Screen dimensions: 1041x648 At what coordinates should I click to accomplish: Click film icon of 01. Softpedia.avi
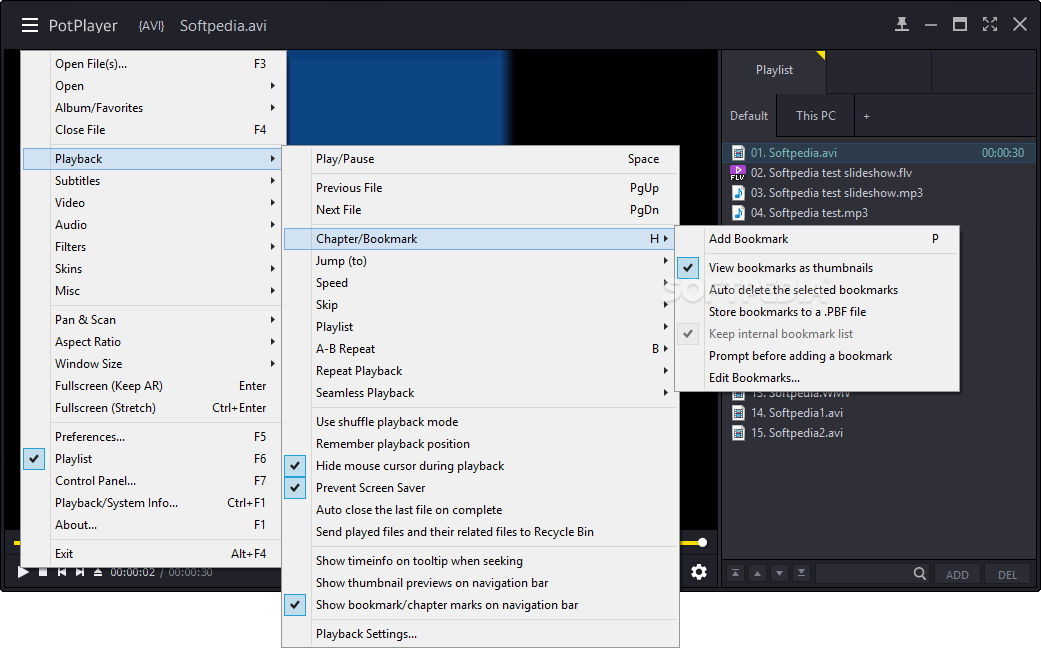[x=738, y=153]
